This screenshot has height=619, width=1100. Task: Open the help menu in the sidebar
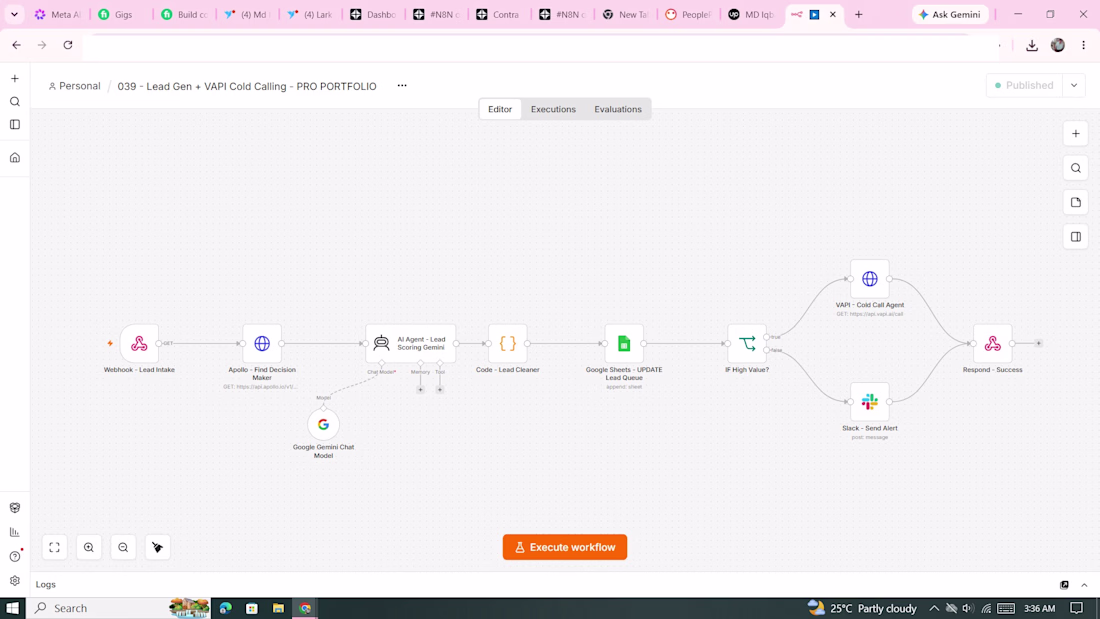[15, 557]
